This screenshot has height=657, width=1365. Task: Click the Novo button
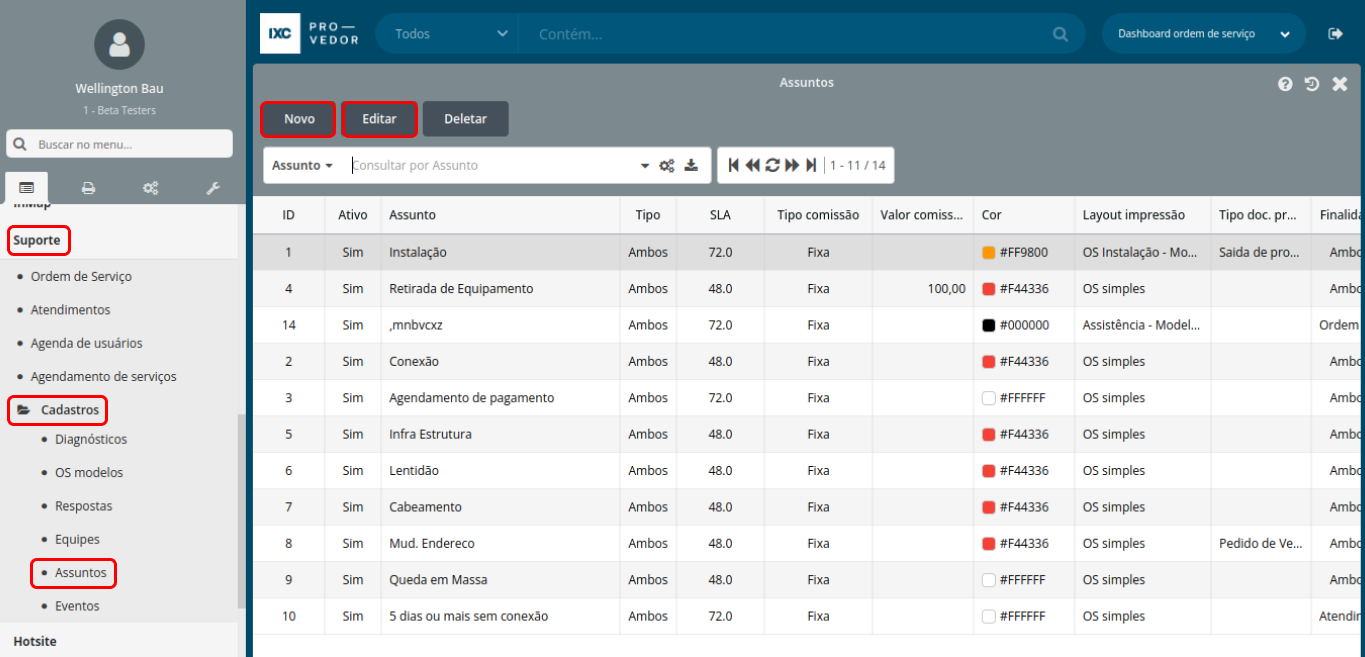[x=299, y=119]
